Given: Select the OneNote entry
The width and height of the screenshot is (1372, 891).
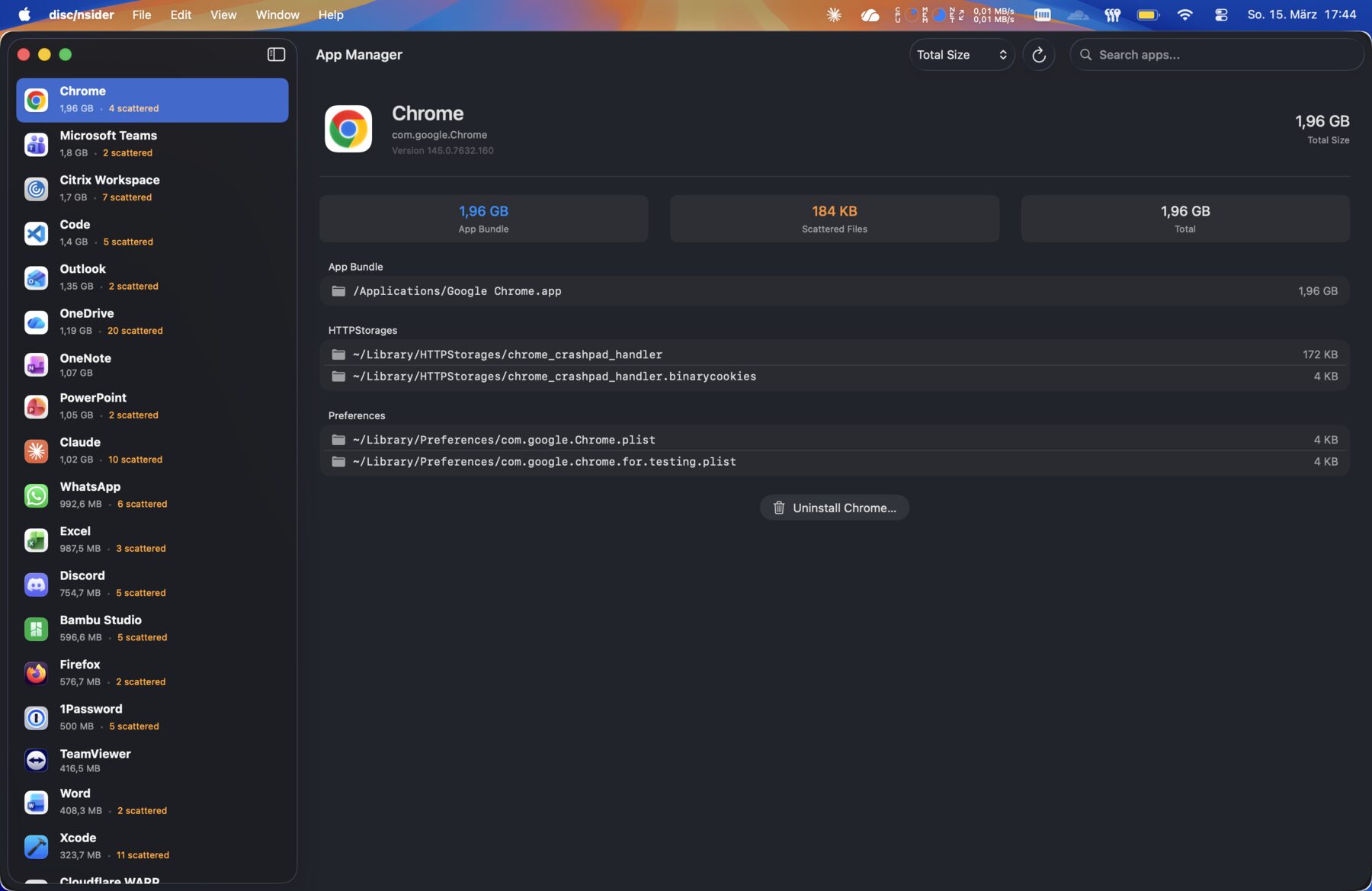Looking at the screenshot, I should coord(152,365).
